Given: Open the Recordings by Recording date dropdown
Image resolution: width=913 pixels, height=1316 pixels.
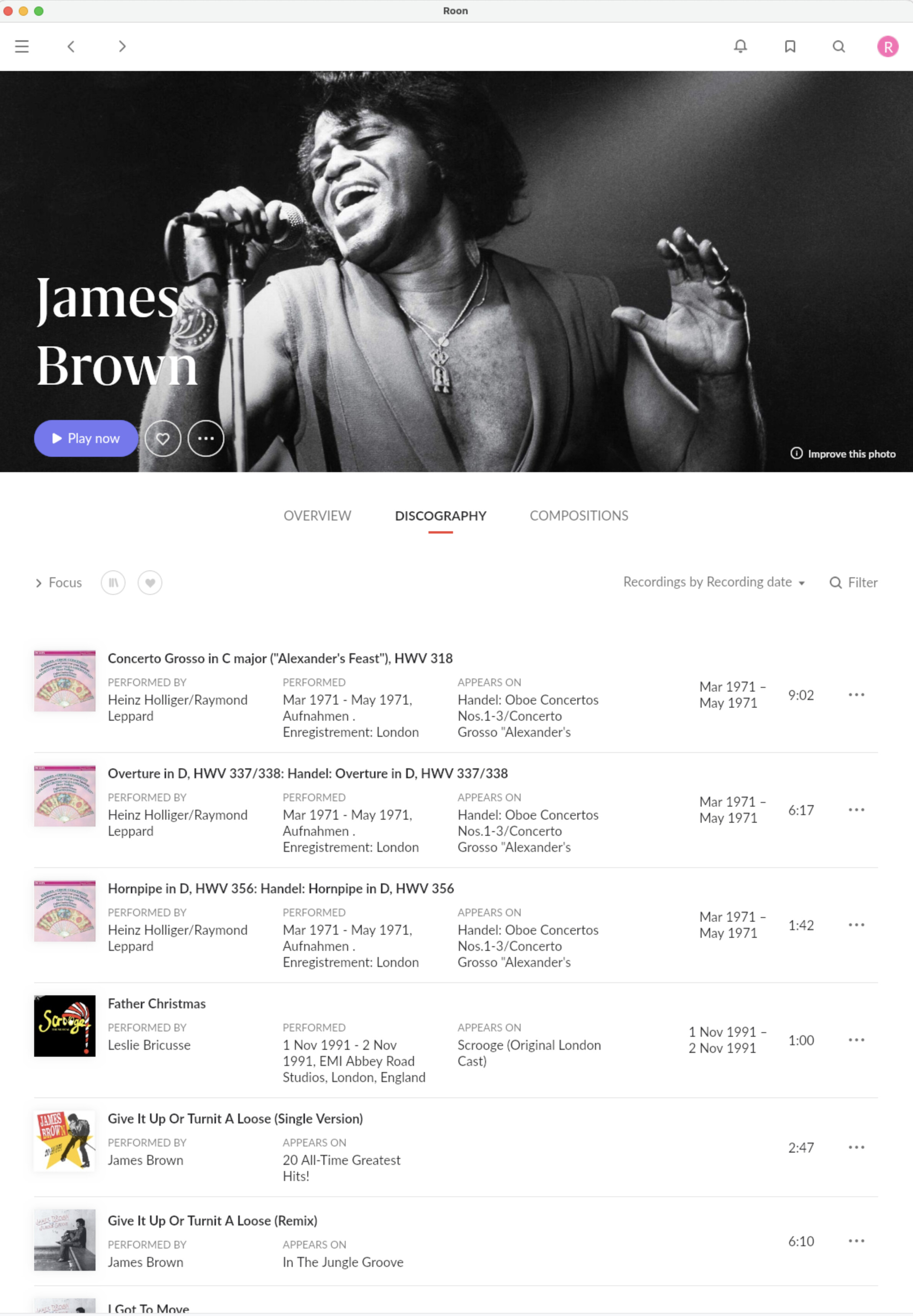Looking at the screenshot, I should click(714, 581).
